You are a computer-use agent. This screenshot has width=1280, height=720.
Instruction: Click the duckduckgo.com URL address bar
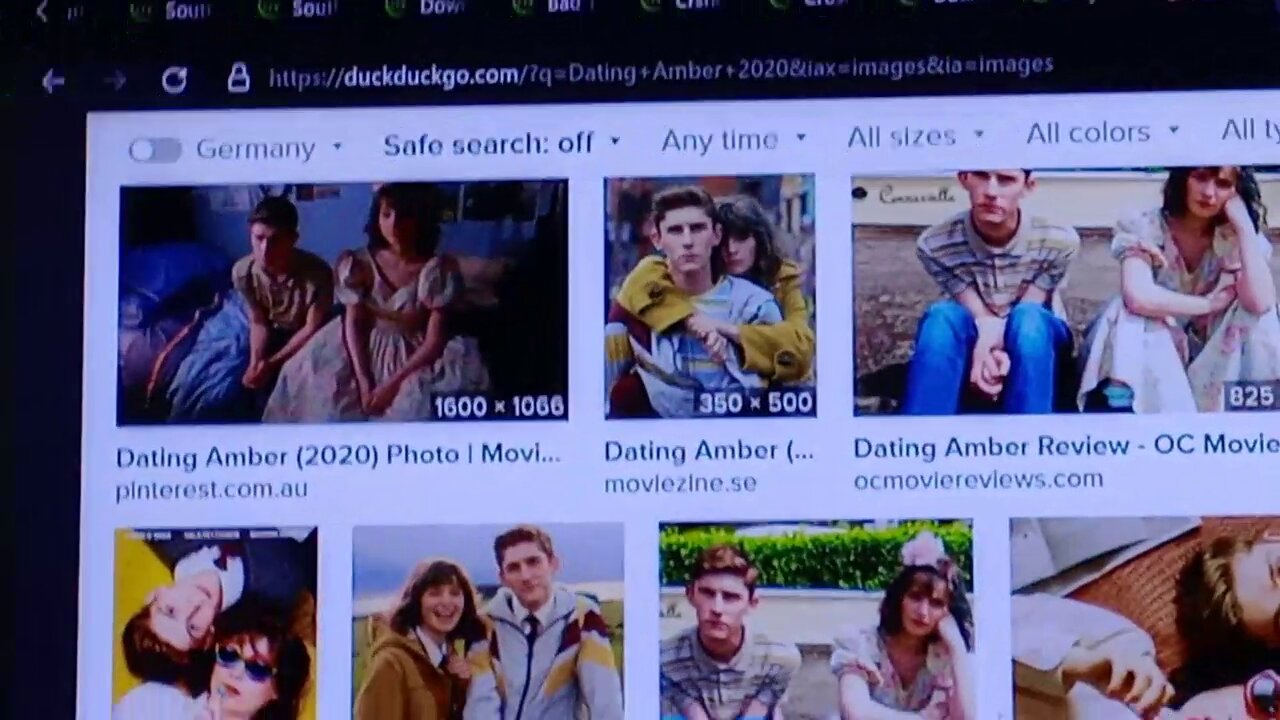coord(660,71)
